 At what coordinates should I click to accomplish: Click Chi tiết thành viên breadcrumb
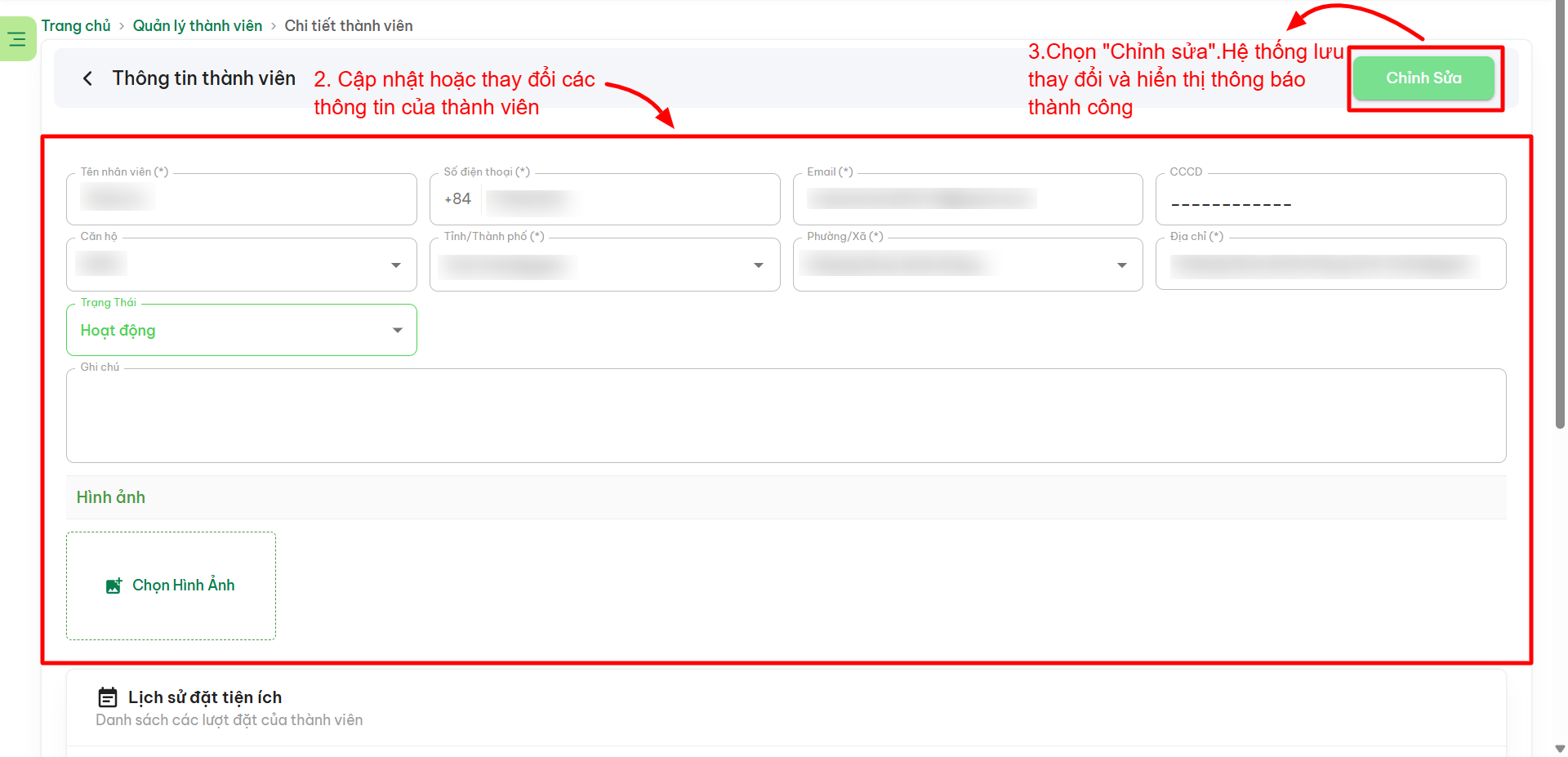pos(349,26)
